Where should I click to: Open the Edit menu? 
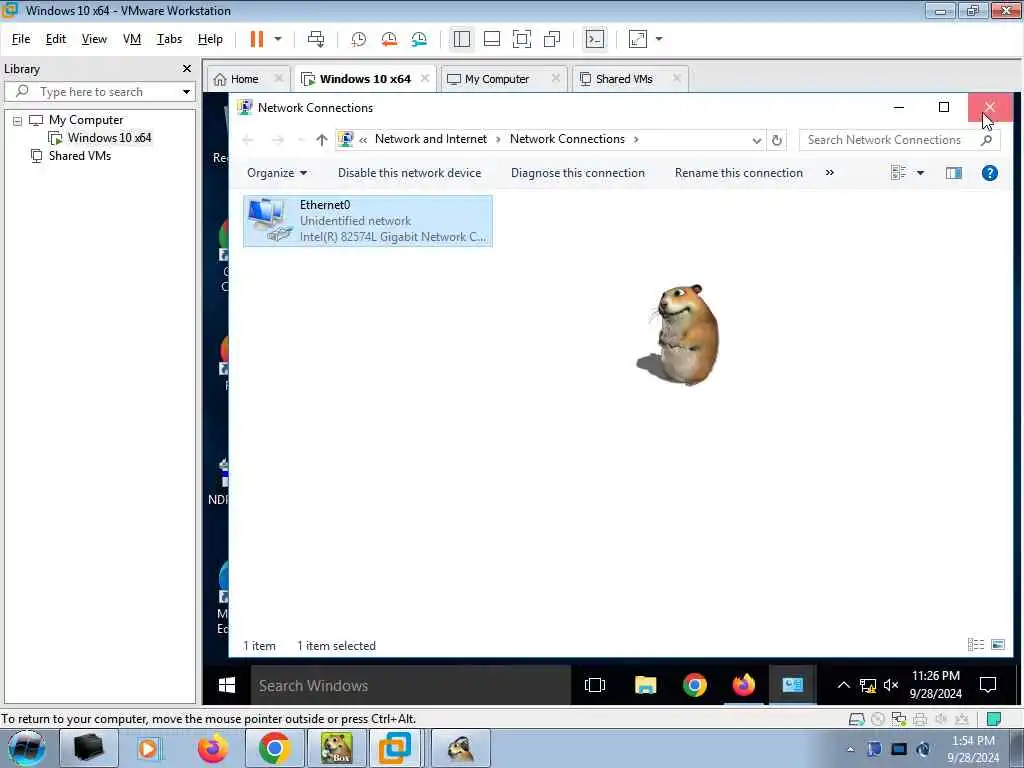56,39
